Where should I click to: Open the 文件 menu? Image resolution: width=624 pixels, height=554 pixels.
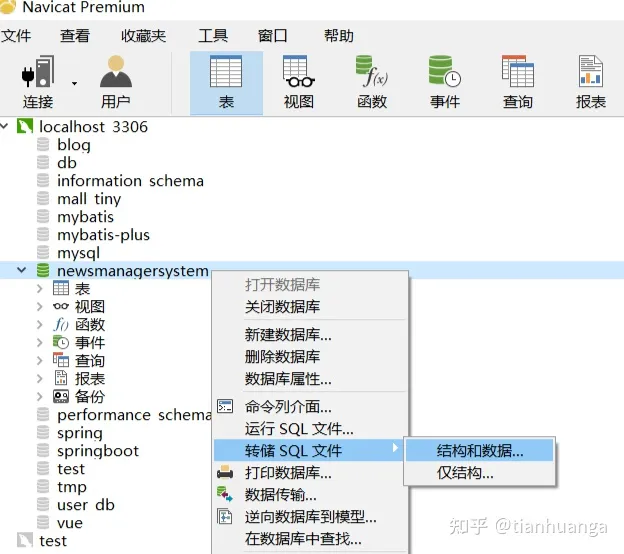(x=16, y=36)
